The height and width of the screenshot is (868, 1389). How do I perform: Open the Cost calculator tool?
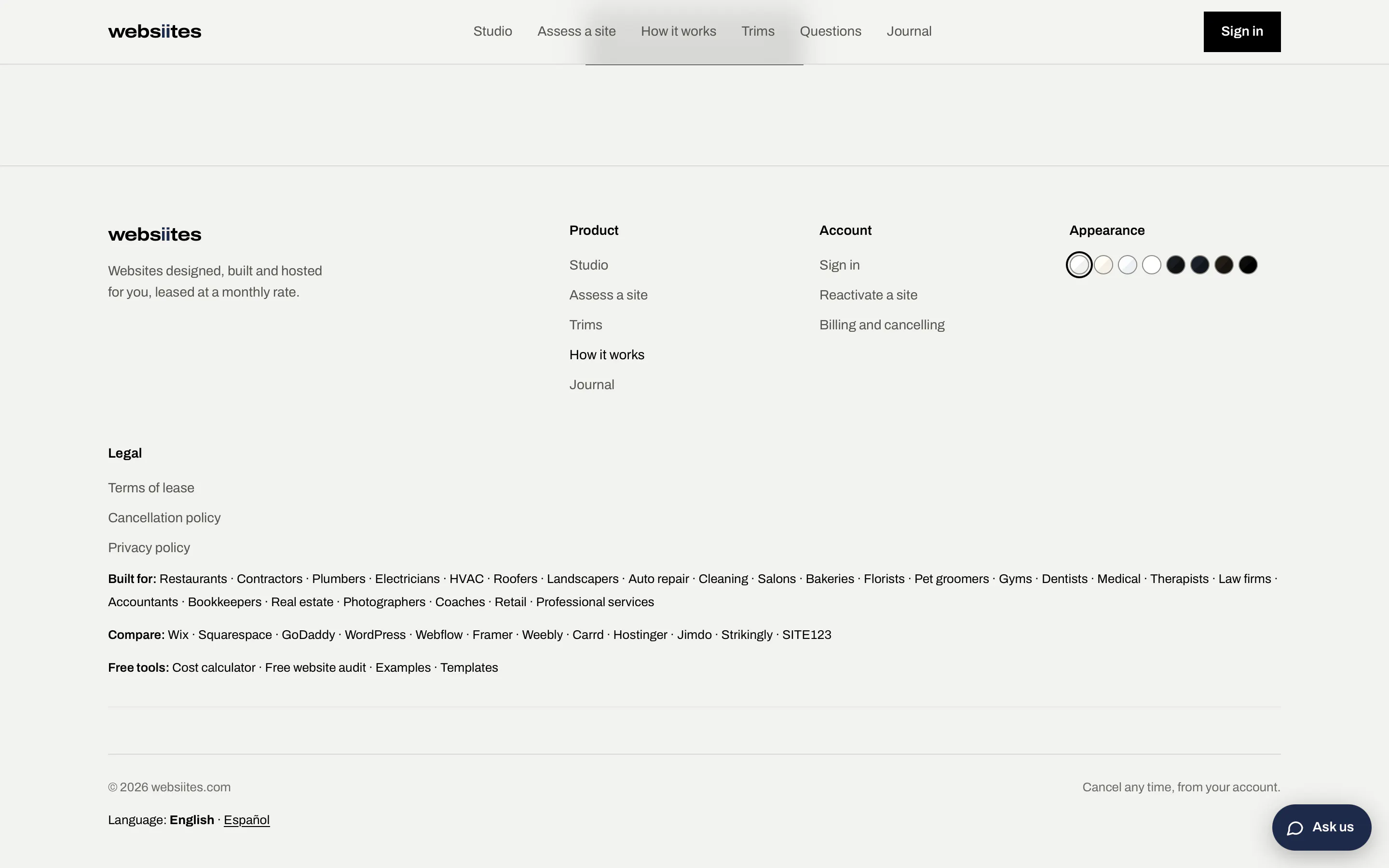(x=214, y=668)
